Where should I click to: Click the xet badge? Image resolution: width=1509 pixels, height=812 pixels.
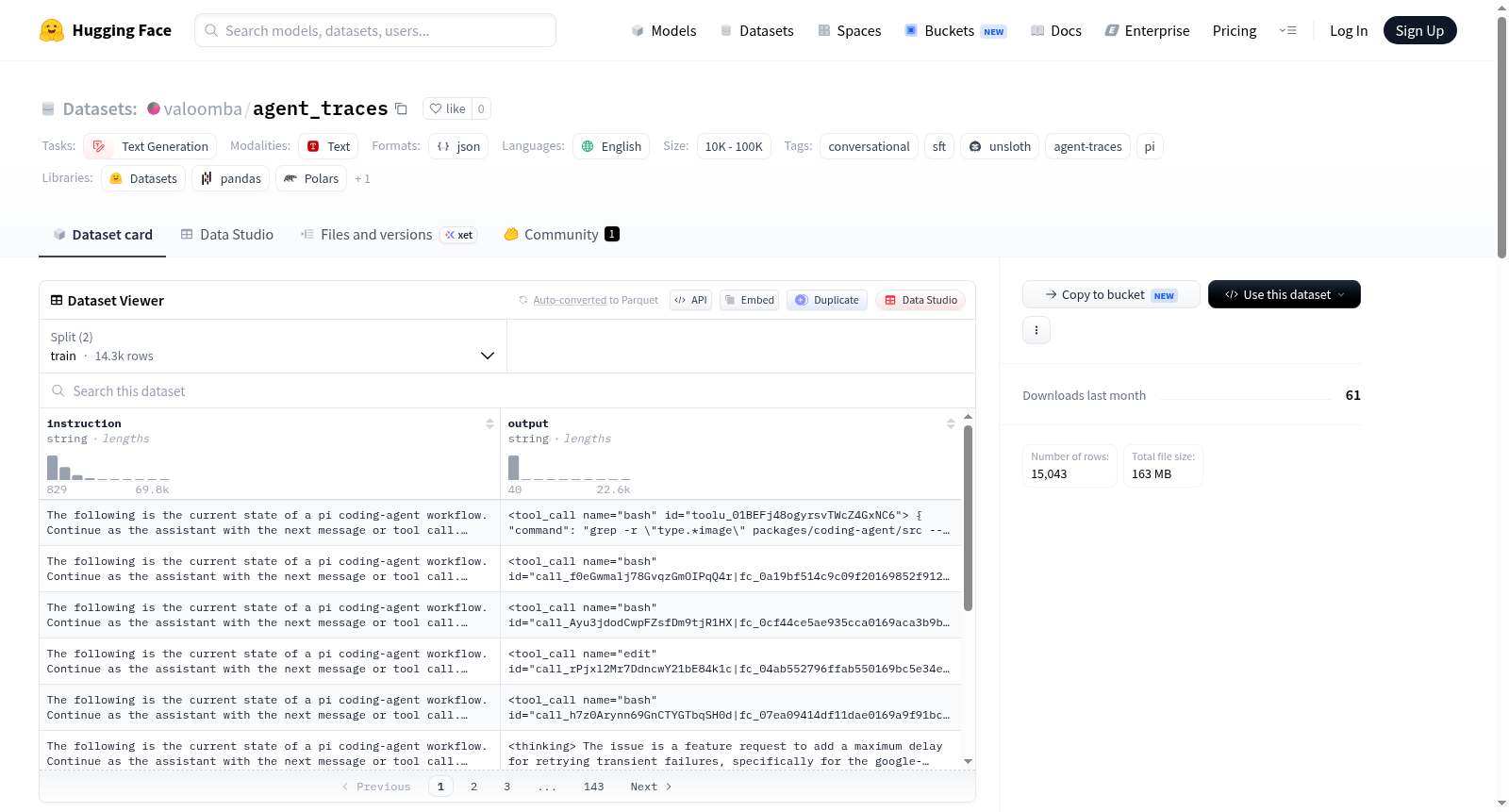coord(458,235)
